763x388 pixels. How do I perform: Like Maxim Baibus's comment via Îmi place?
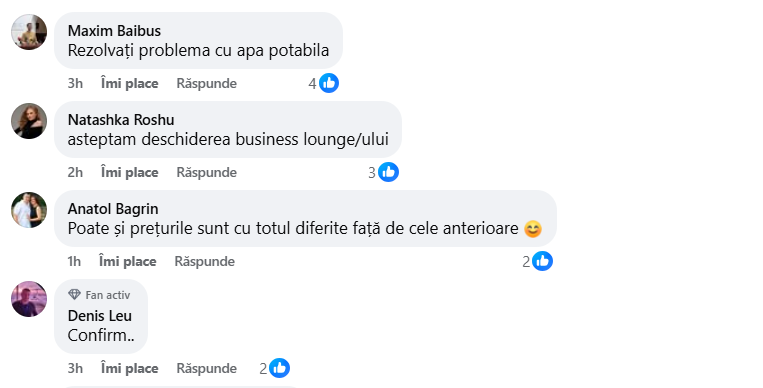(129, 84)
